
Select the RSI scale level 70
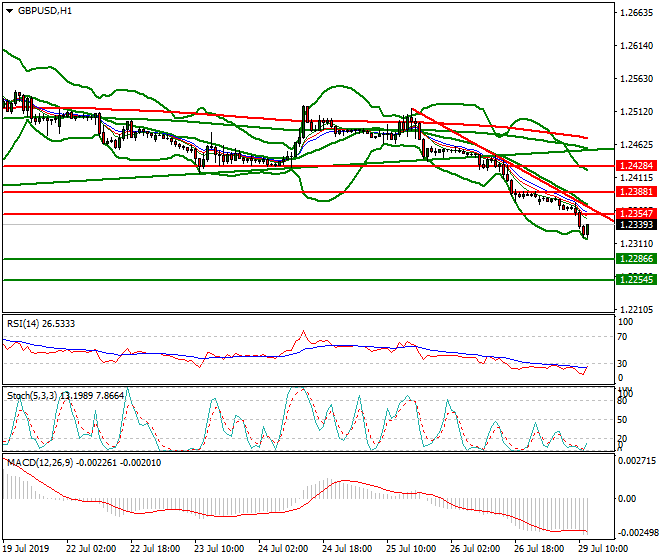click(622, 337)
